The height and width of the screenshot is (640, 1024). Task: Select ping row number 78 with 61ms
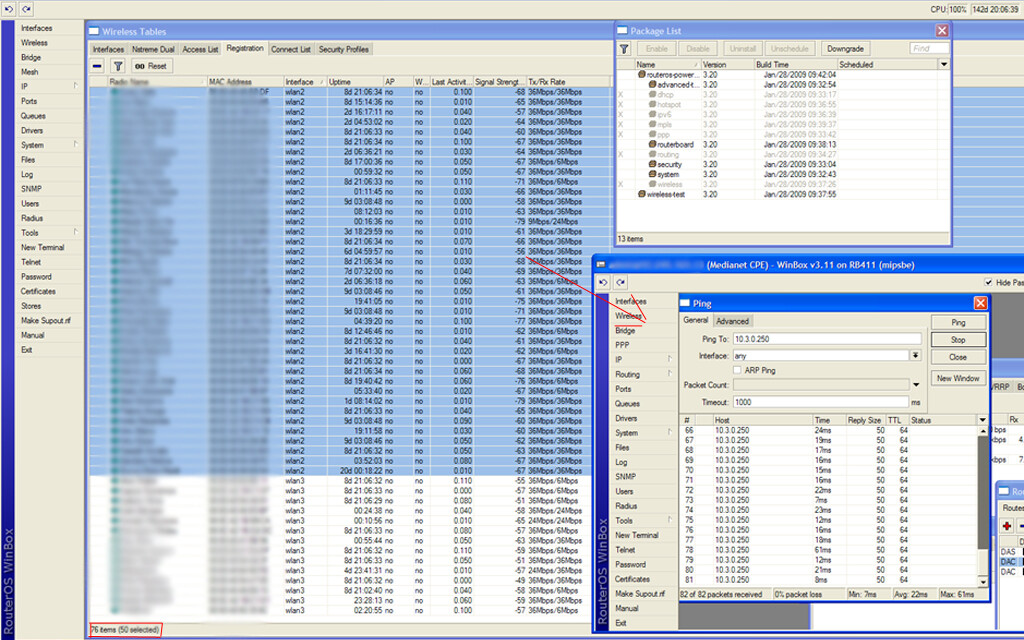click(x=828, y=550)
